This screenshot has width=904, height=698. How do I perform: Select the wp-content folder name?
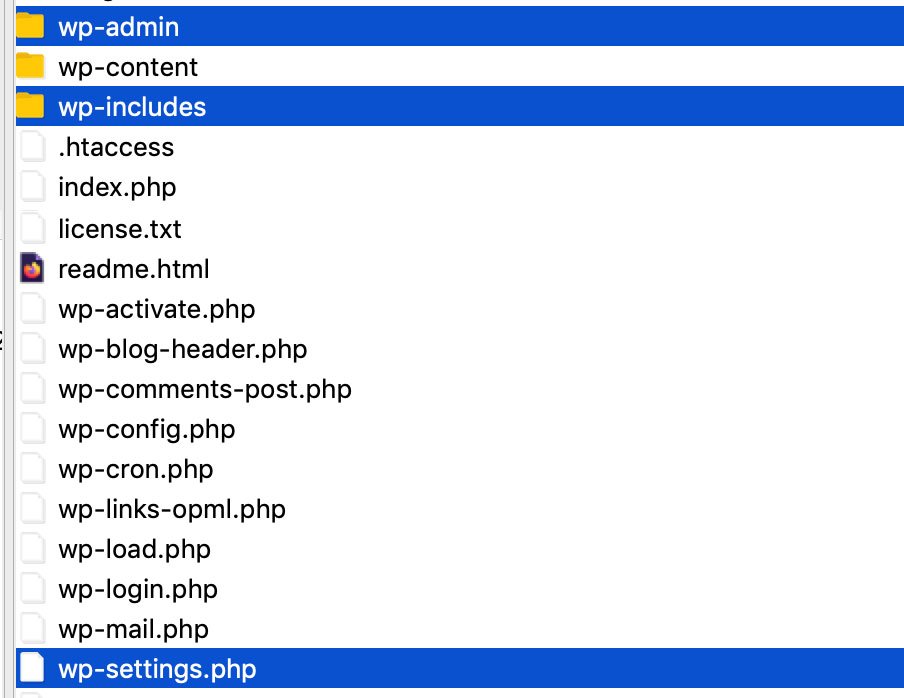click(x=128, y=67)
